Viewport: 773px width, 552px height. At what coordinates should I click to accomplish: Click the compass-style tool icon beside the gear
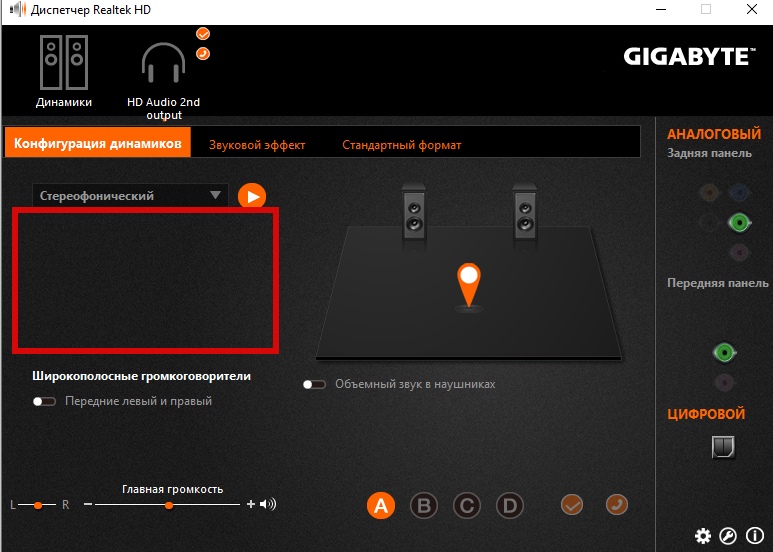click(728, 535)
